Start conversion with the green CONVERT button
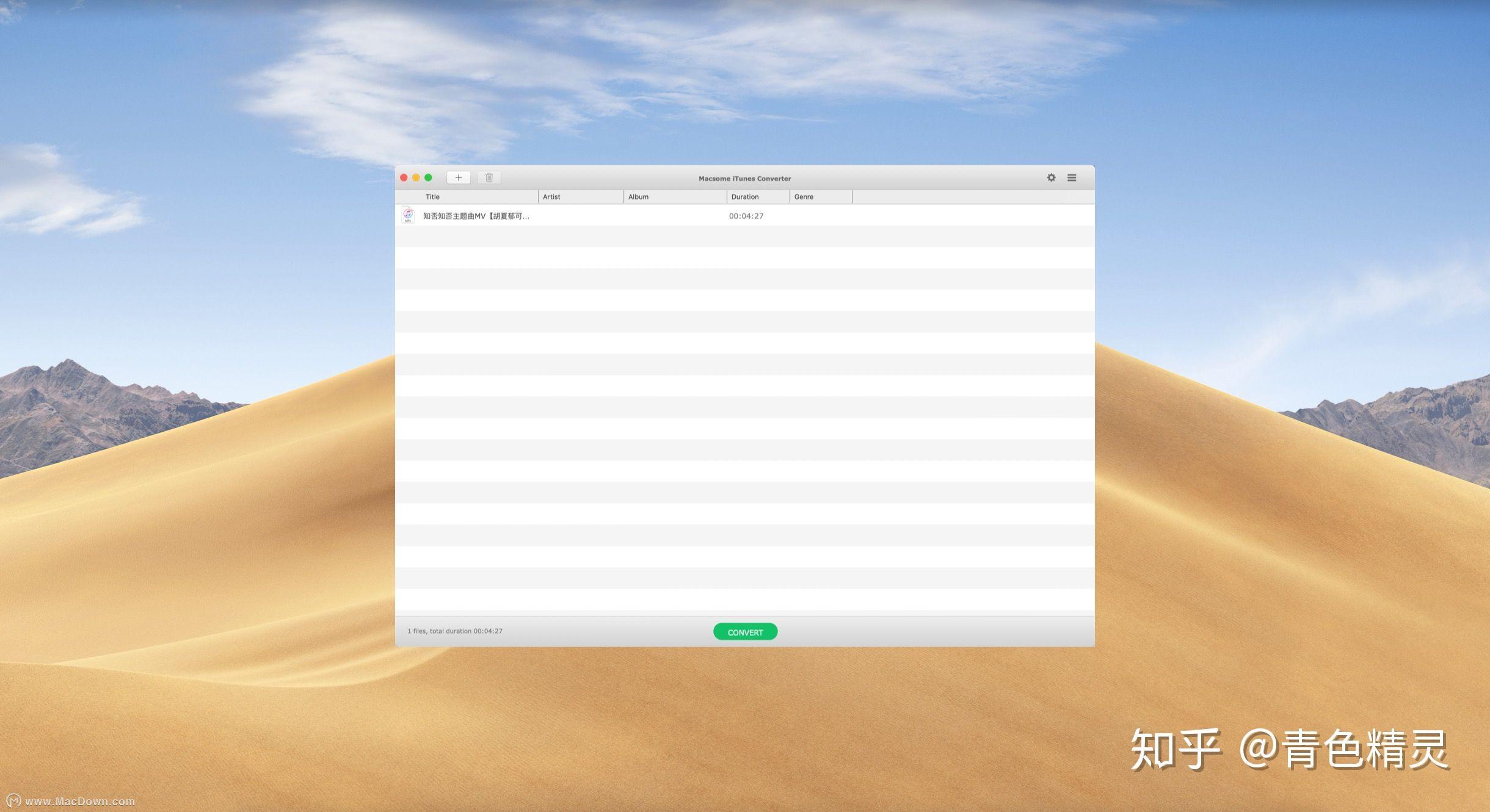Screen dimensions: 1490x812 click(x=745, y=631)
